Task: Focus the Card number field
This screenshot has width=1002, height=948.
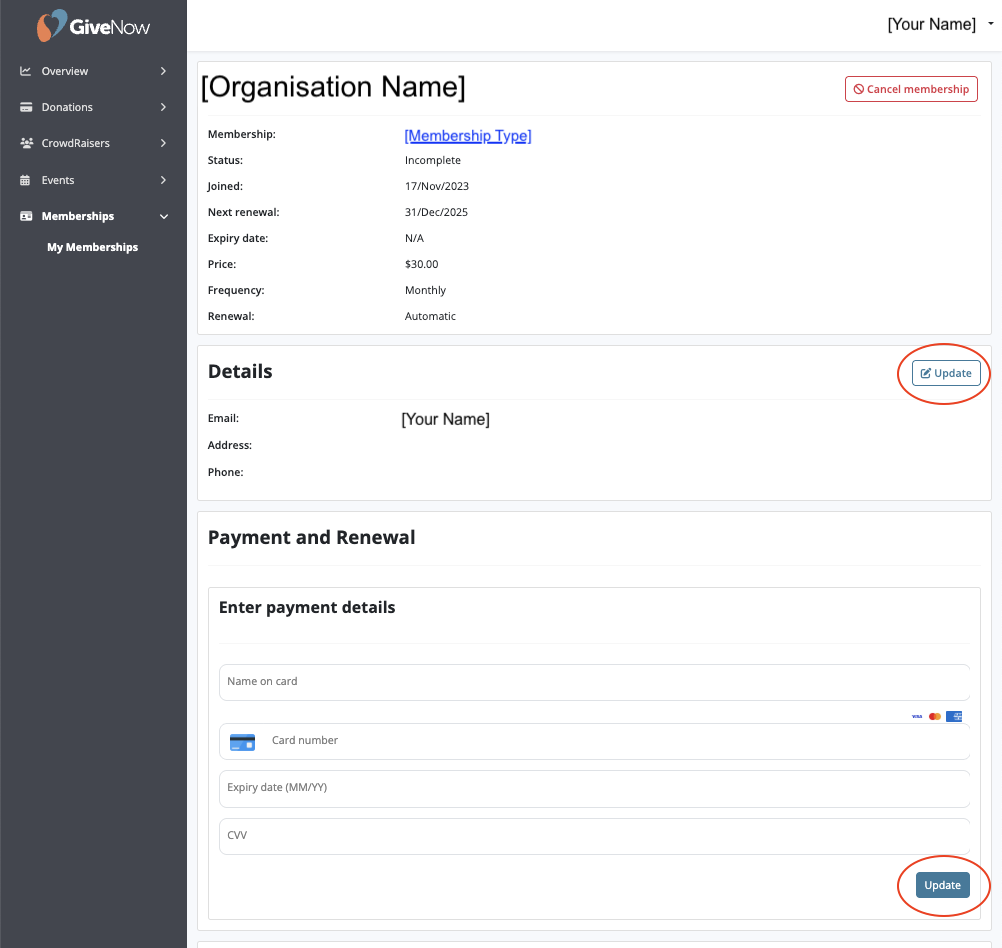Action: point(594,742)
